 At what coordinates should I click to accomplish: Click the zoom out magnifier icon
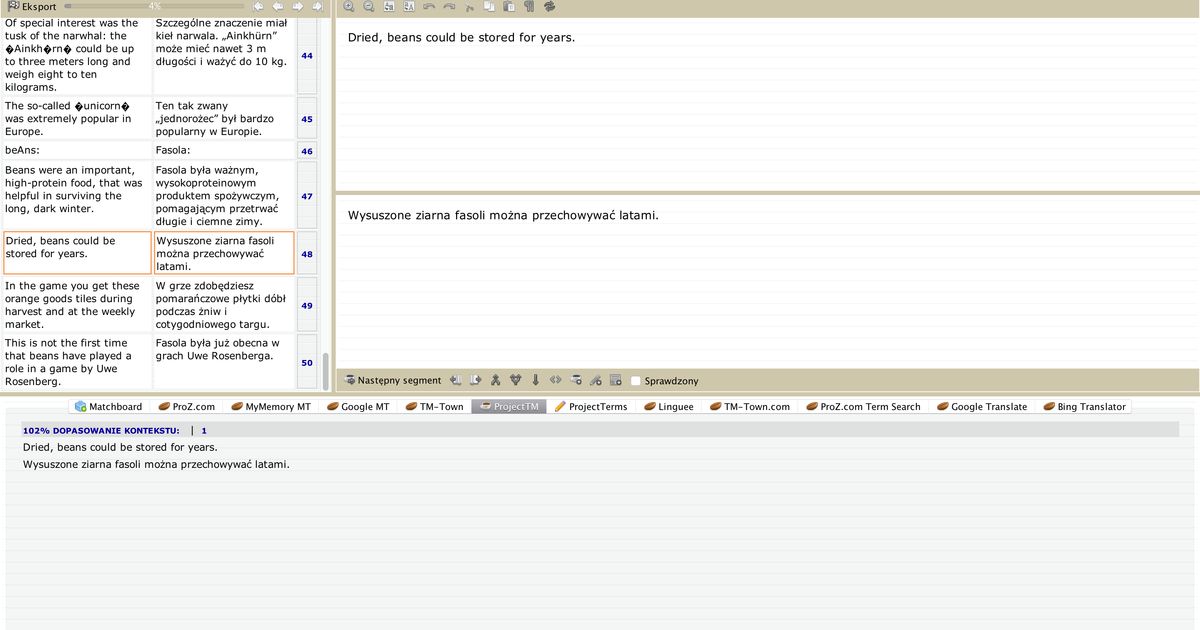point(368,7)
